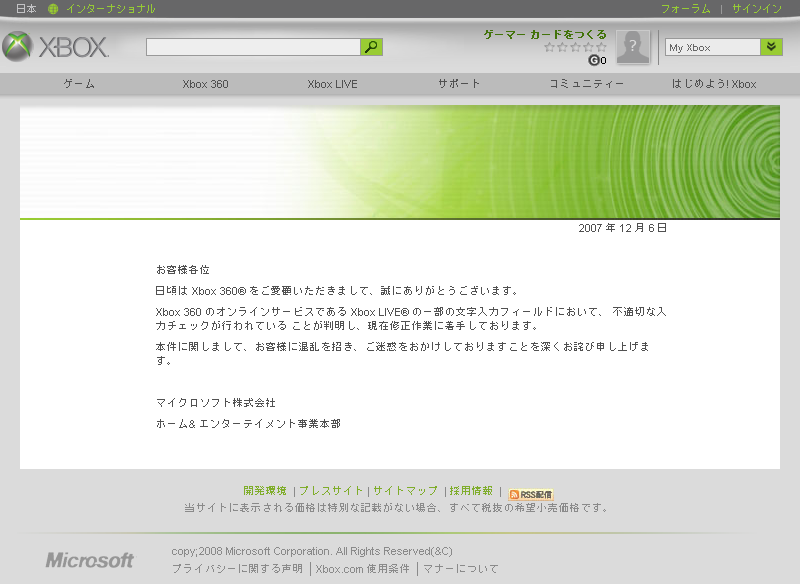The height and width of the screenshot is (584, 800).
Task: Click the サインイン link
Action: pyautogui.click(x=757, y=9)
